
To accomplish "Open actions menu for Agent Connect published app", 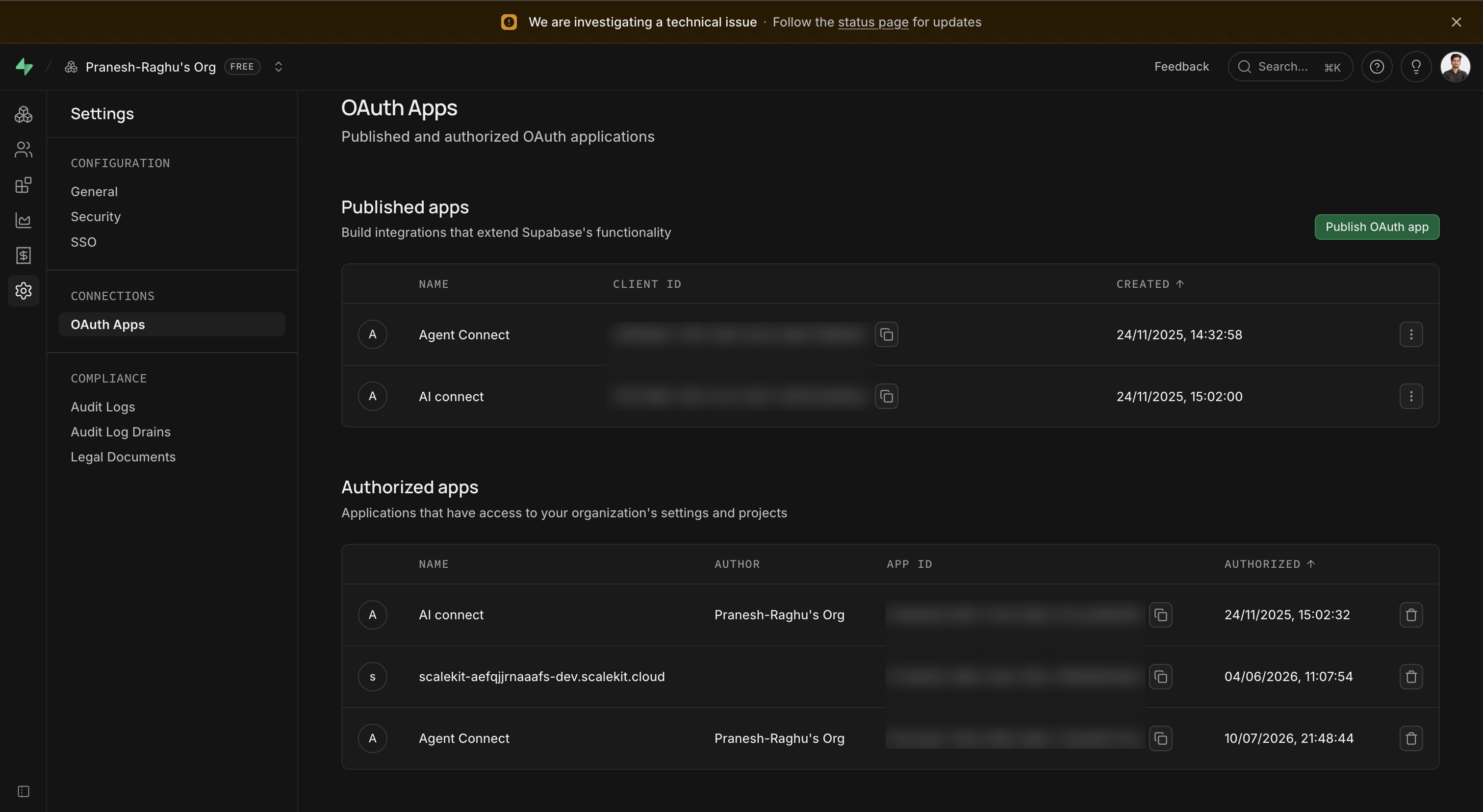I will (1411, 334).
